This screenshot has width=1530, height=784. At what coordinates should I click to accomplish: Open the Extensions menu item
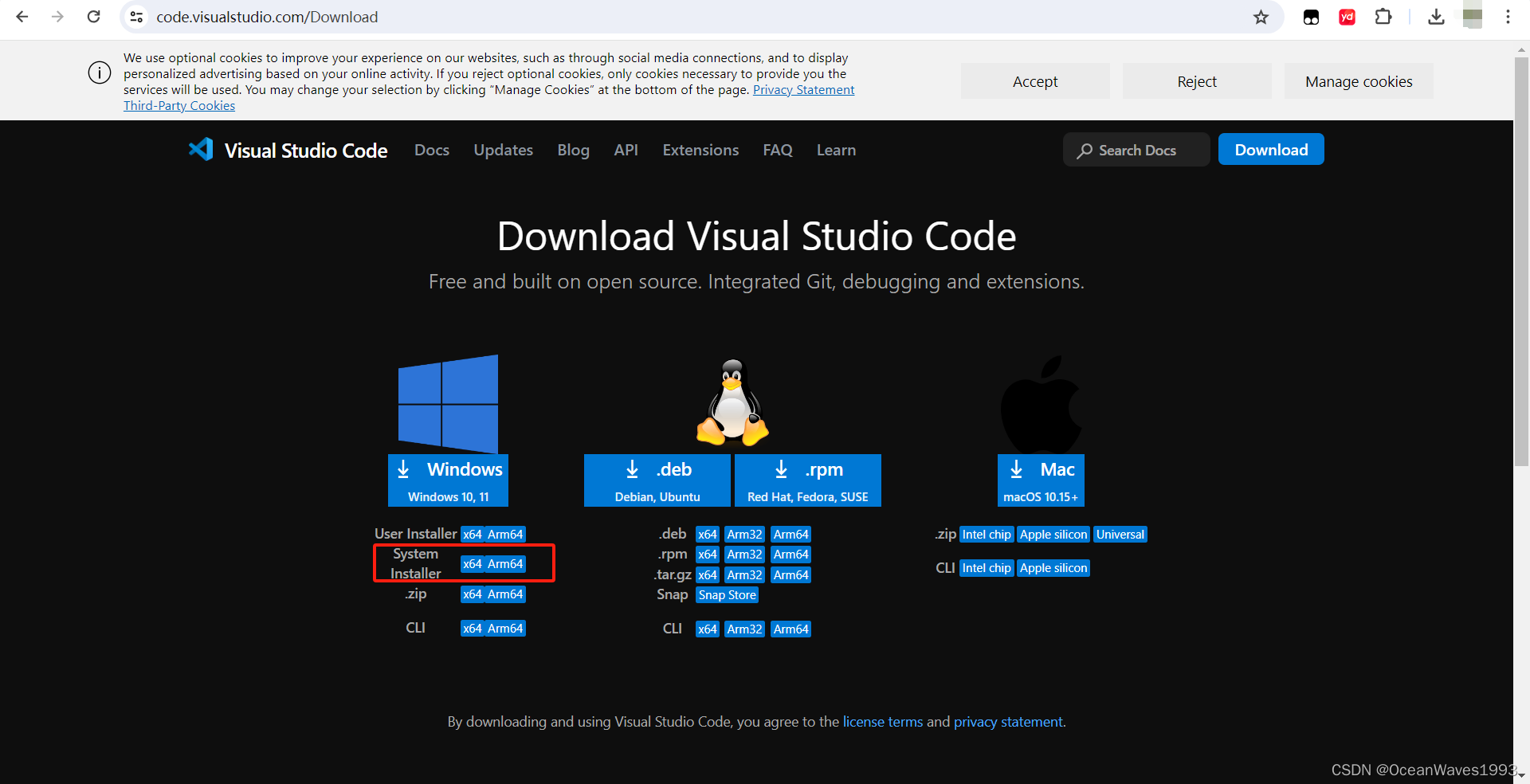pos(700,150)
